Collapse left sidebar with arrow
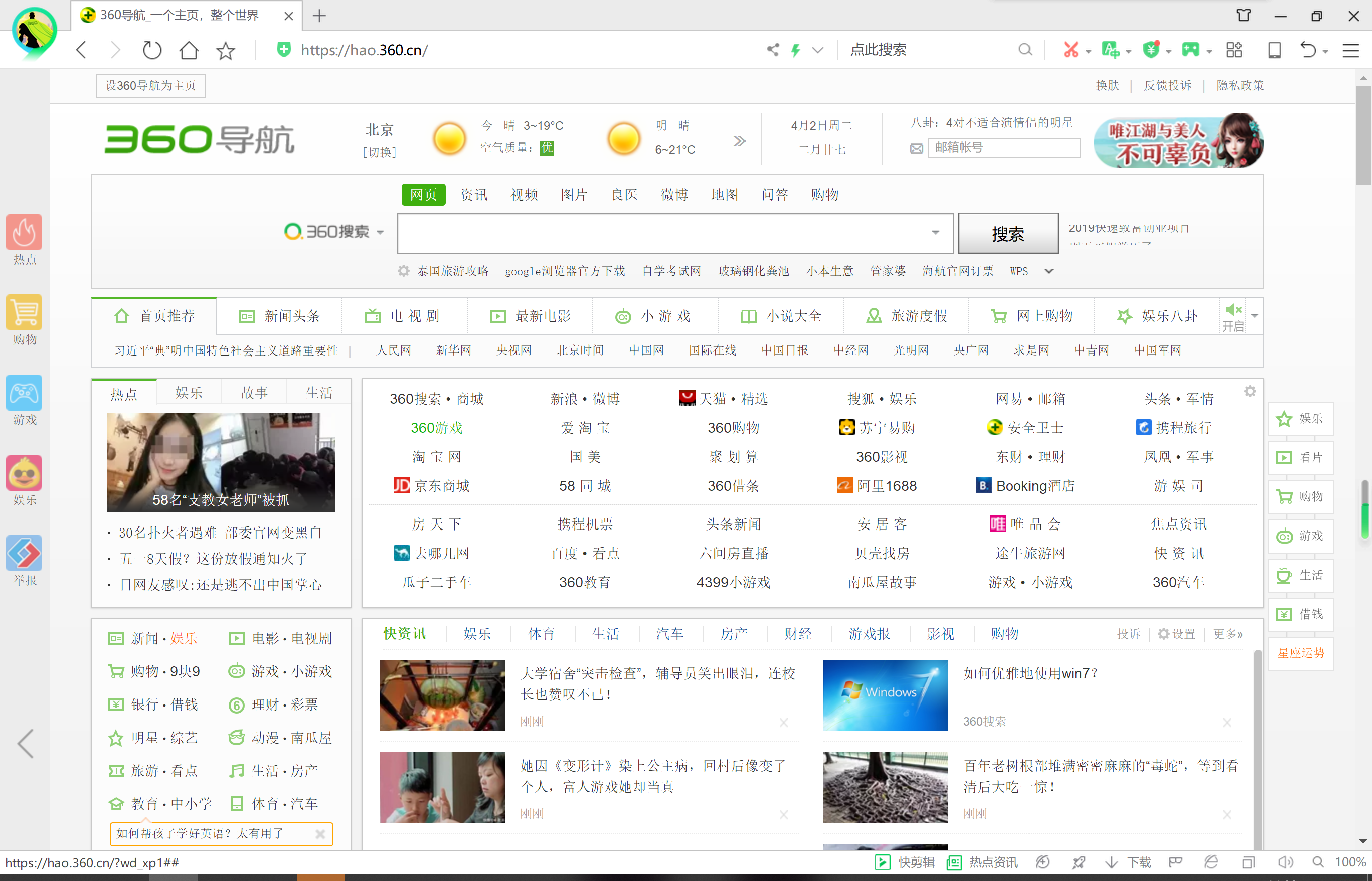Image resolution: width=1372 pixels, height=881 pixels. tap(25, 744)
